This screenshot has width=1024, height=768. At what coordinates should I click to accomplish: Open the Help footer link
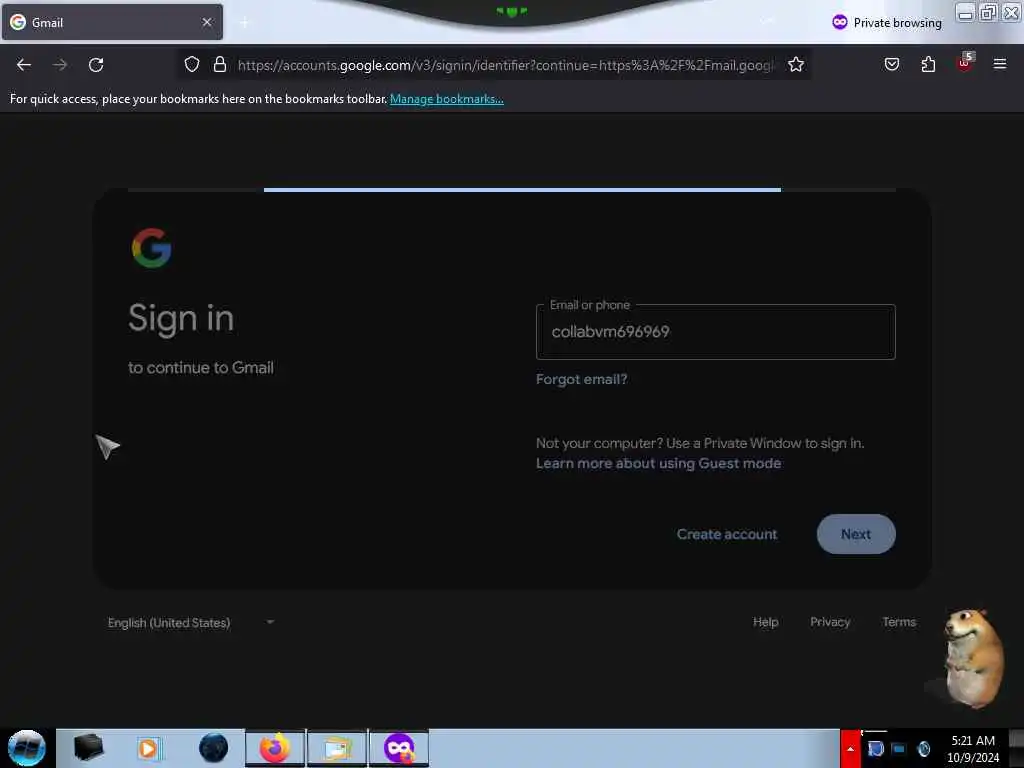click(765, 622)
